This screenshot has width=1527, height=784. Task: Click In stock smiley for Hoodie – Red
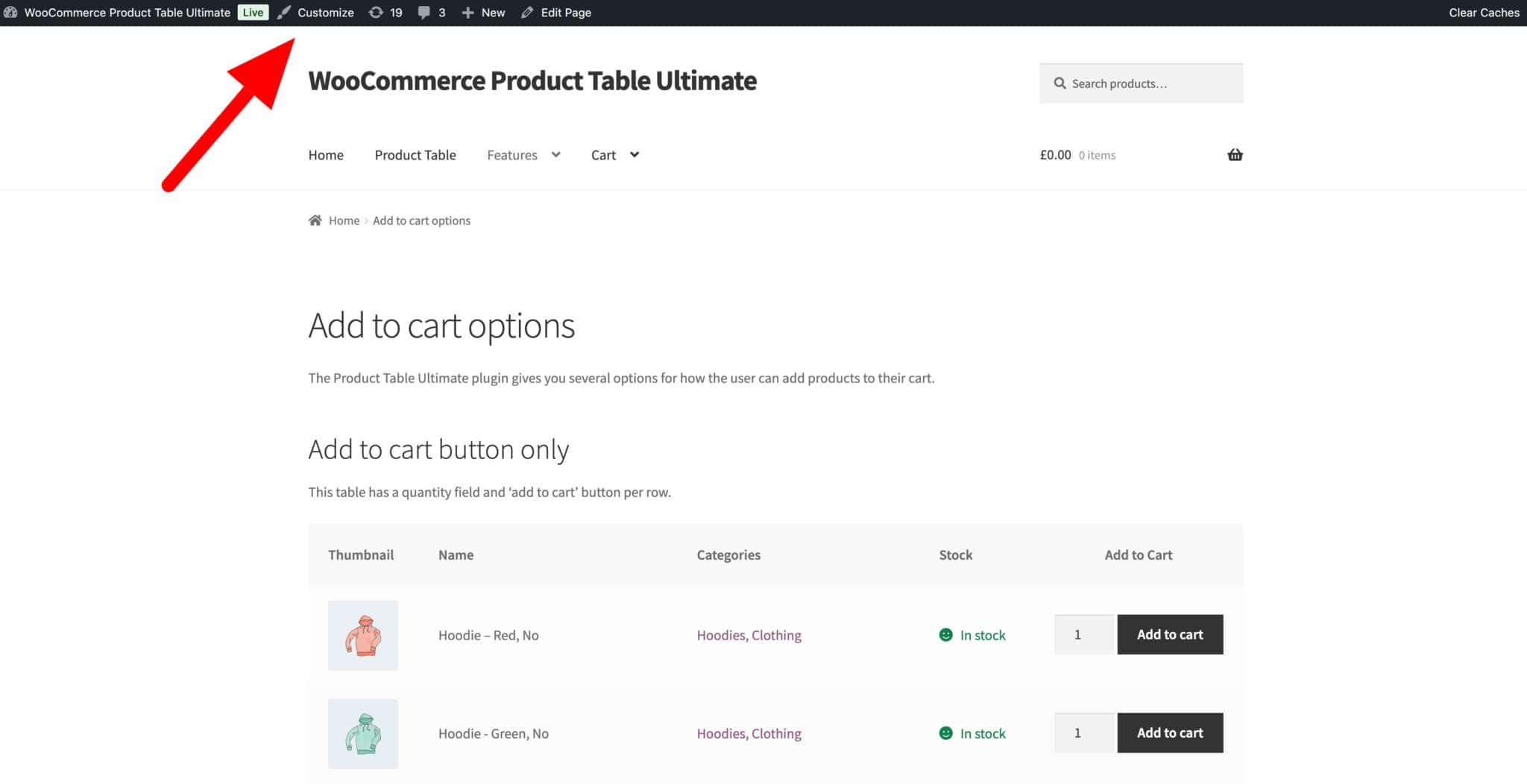pos(945,635)
